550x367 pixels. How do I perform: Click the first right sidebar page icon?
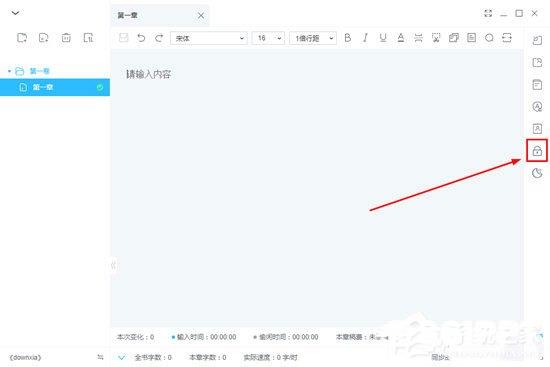(x=537, y=40)
